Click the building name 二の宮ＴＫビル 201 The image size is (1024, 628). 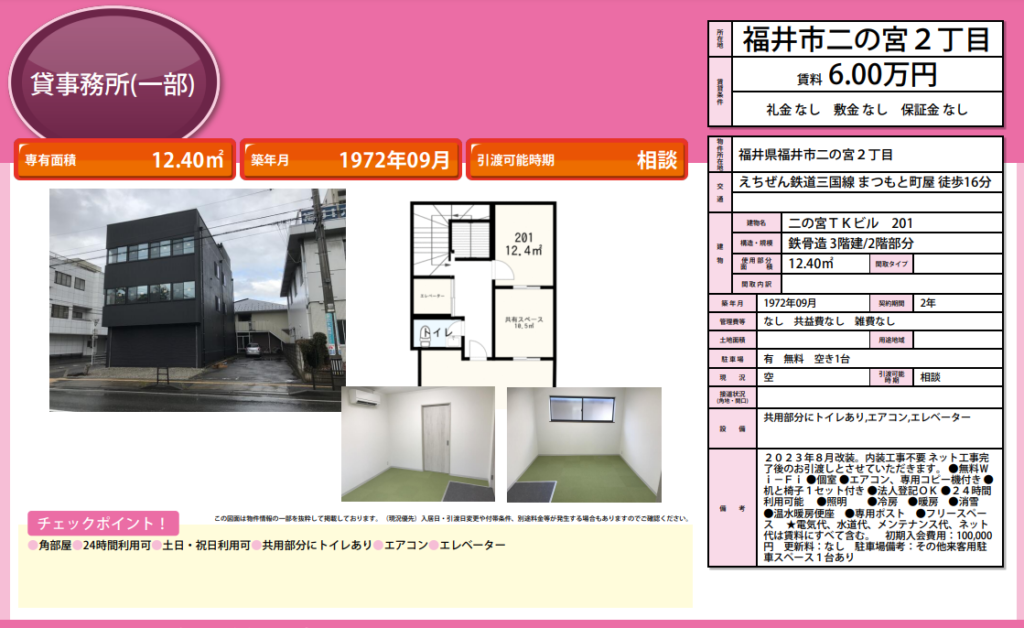point(850,223)
